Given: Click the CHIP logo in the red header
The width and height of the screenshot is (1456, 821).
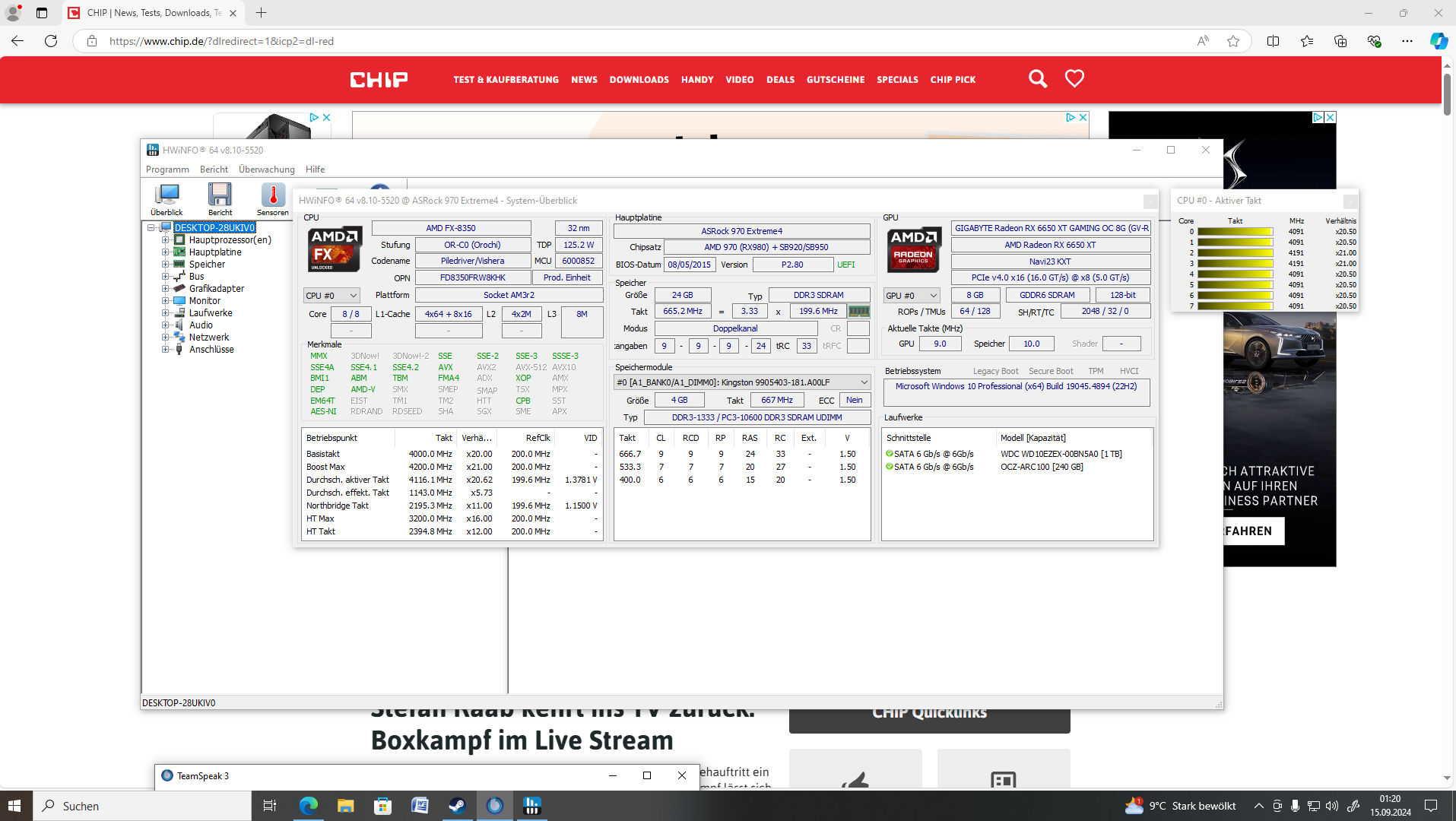Looking at the screenshot, I should tap(379, 80).
